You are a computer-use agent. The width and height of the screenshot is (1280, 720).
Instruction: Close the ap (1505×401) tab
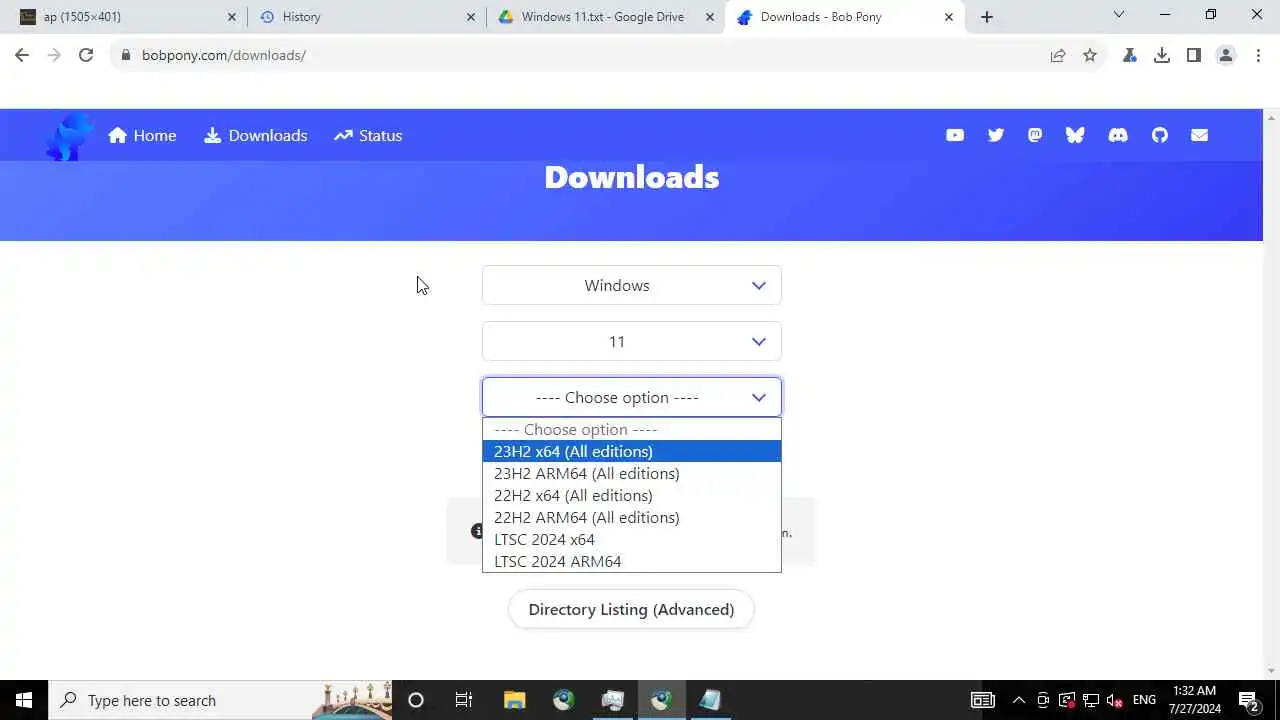pyautogui.click(x=232, y=17)
